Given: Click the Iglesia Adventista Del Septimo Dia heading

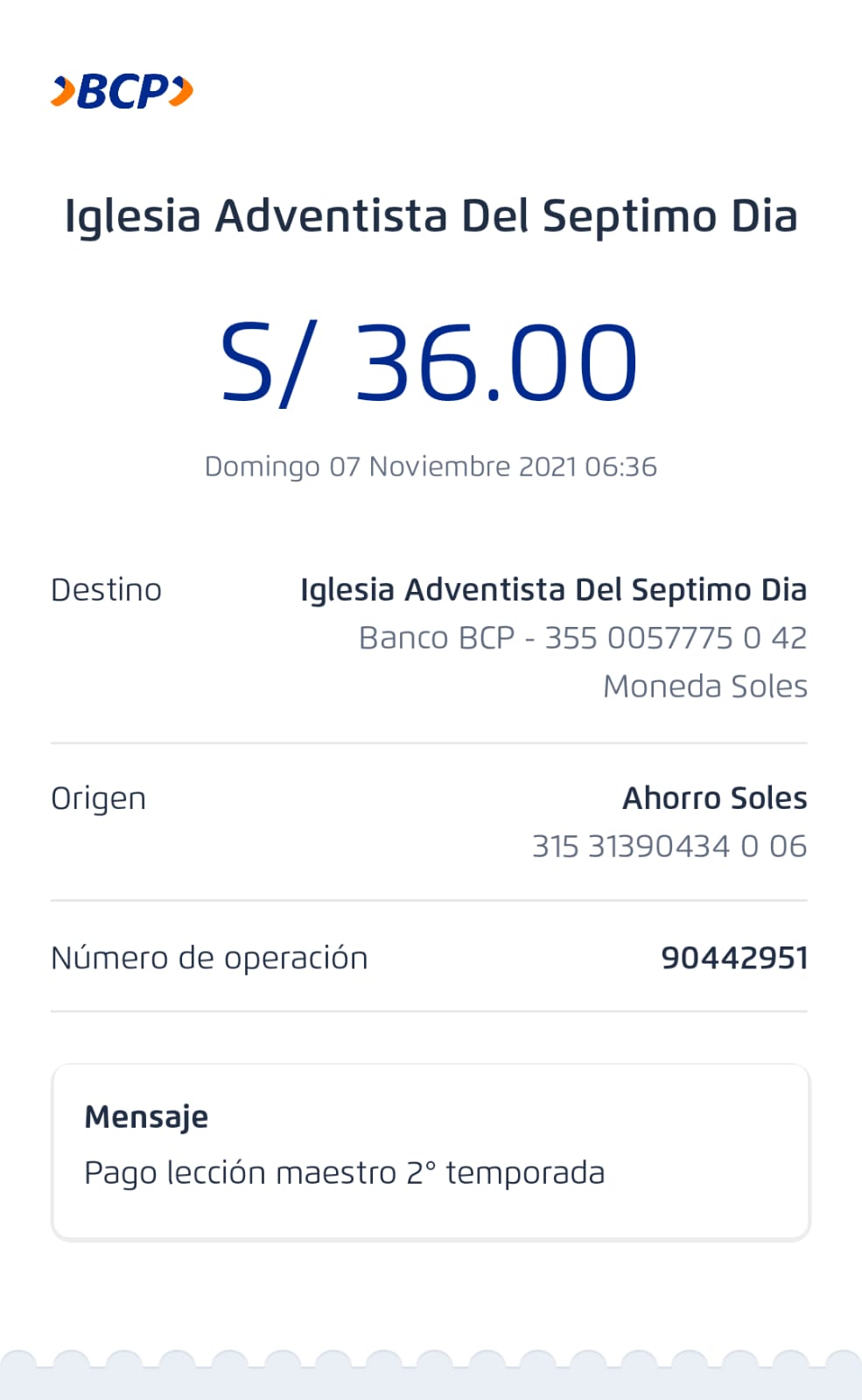Looking at the screenshot, I should click(431, 216).
